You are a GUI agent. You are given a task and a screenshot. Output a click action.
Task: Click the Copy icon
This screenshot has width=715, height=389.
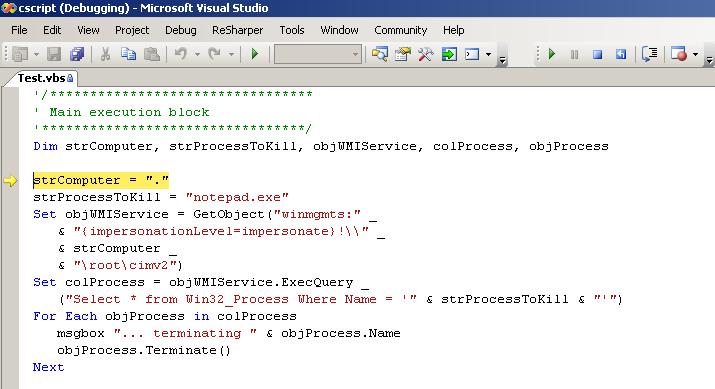tap(128, 54)
